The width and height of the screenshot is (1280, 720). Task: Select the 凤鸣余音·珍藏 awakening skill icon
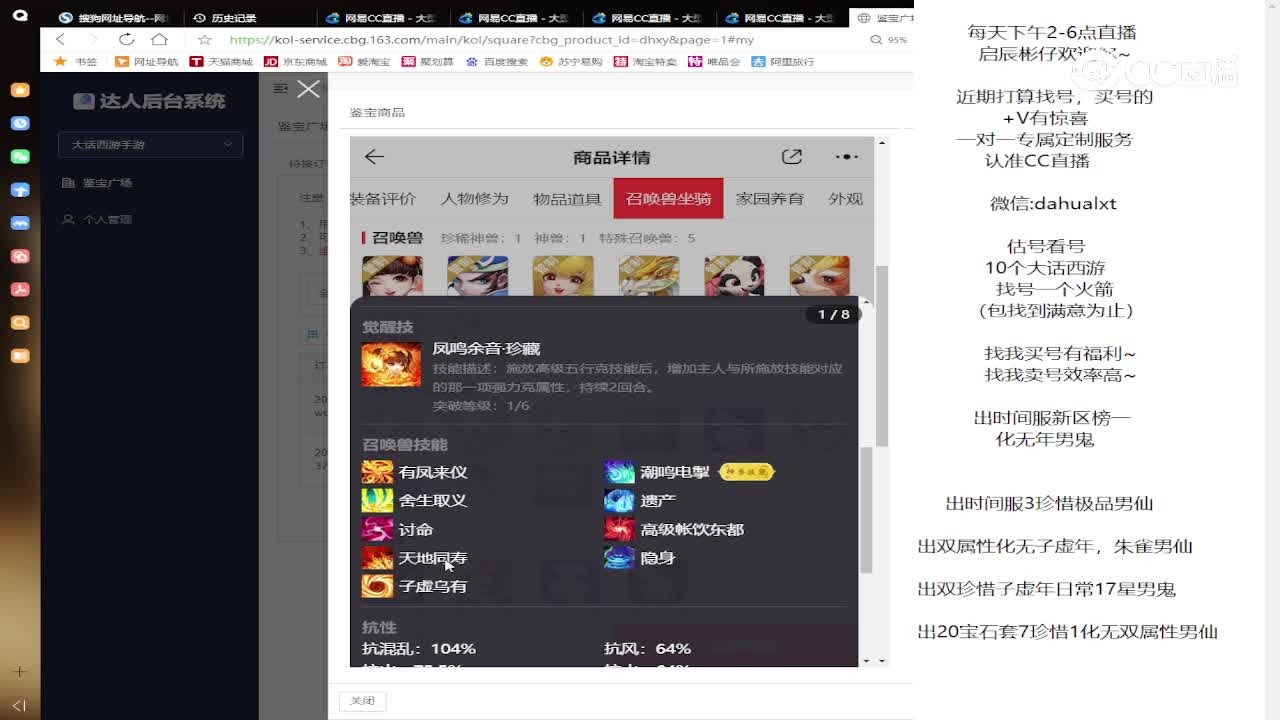click(391, 365)
